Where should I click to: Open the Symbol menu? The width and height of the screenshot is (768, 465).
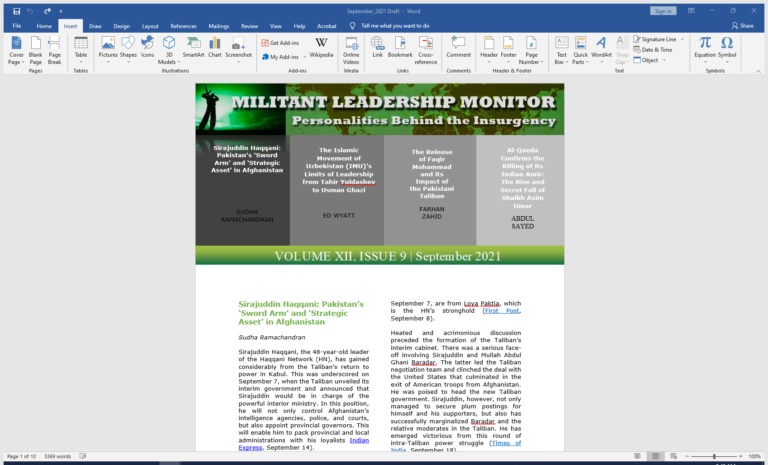727,50
